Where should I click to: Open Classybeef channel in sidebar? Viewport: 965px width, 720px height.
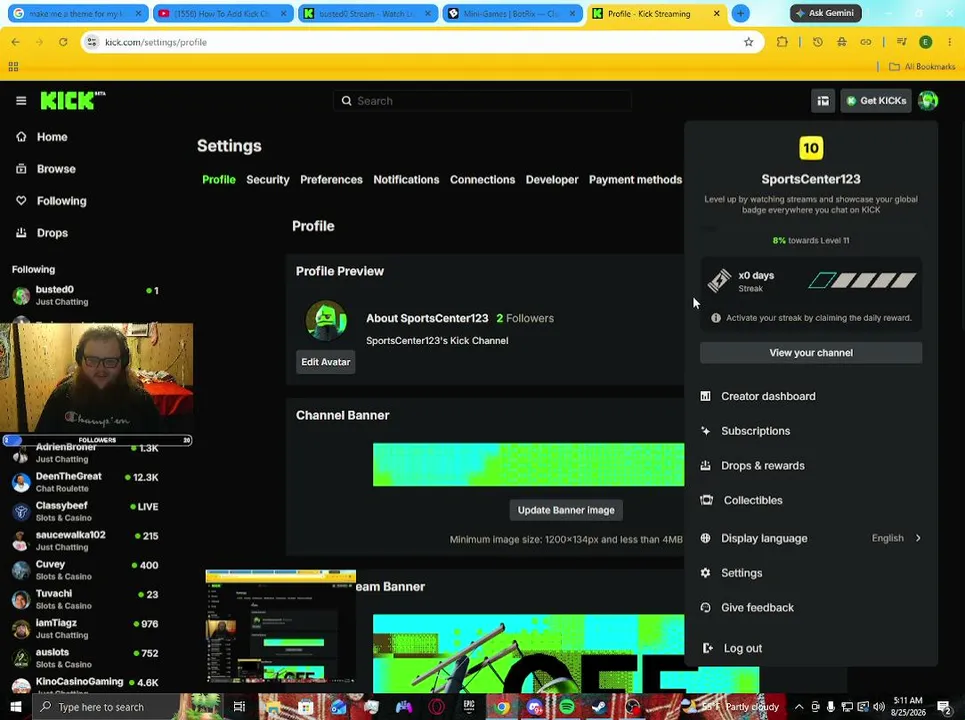point(86,511)
